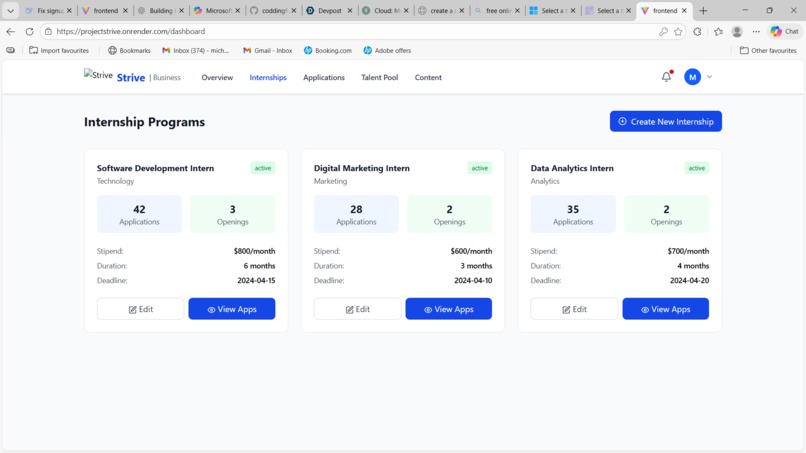Go to the Overview nav item
The height and width of the screenshot is (453, 806).
pos(217,78)
